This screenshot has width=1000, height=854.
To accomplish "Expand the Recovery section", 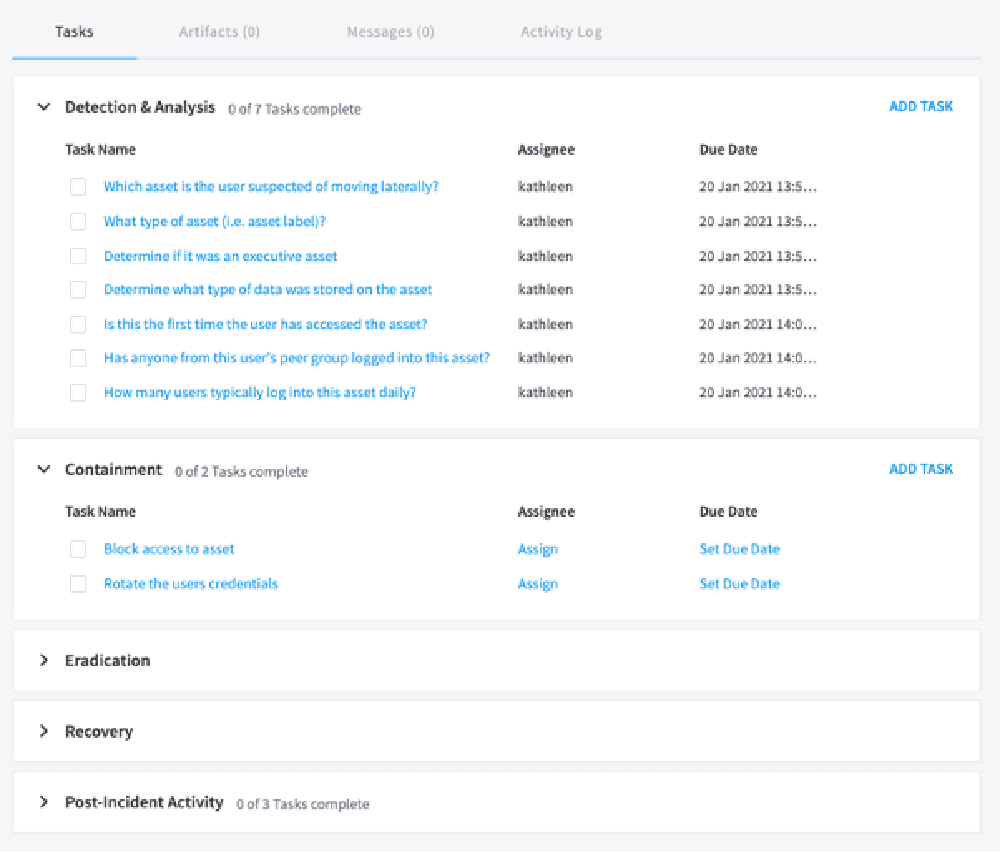I will [x=43, y=731].
